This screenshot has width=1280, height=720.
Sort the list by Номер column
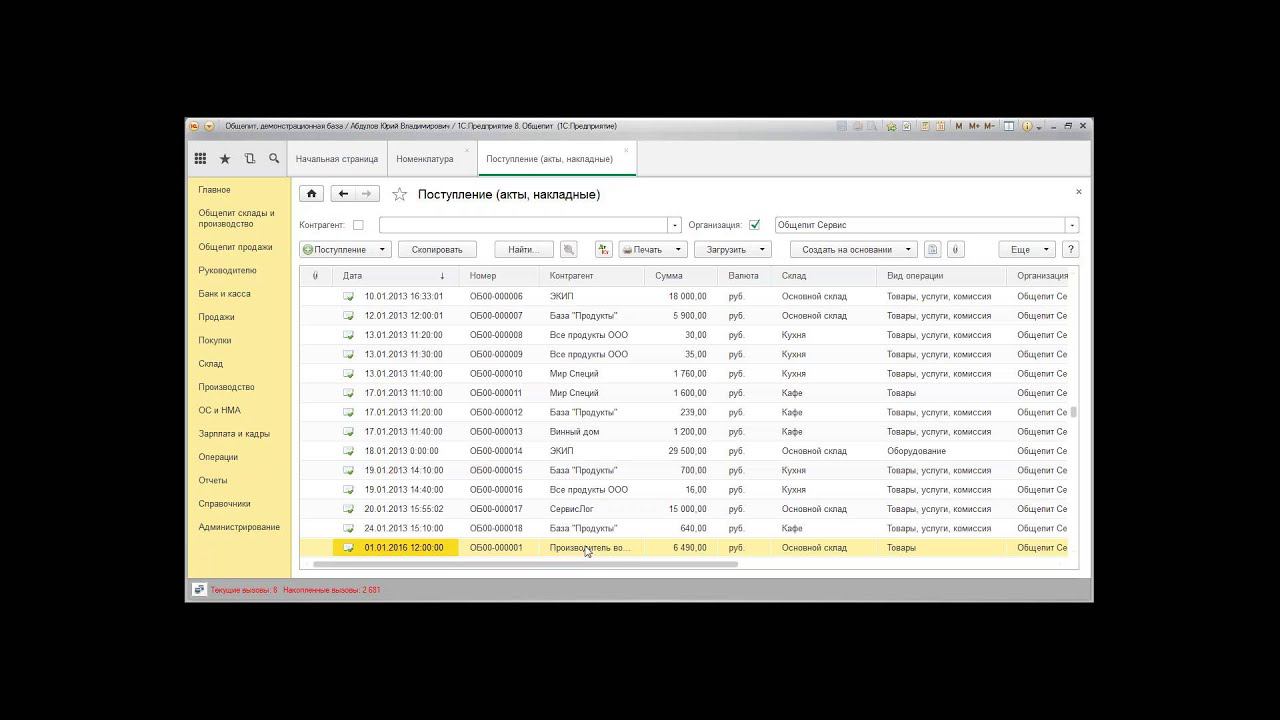pyautogui.click(x=498, y=276)
